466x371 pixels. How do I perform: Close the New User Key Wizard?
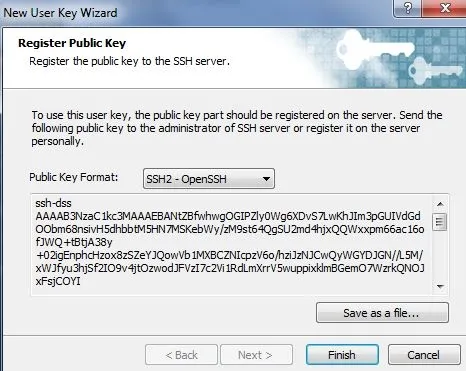445,8
